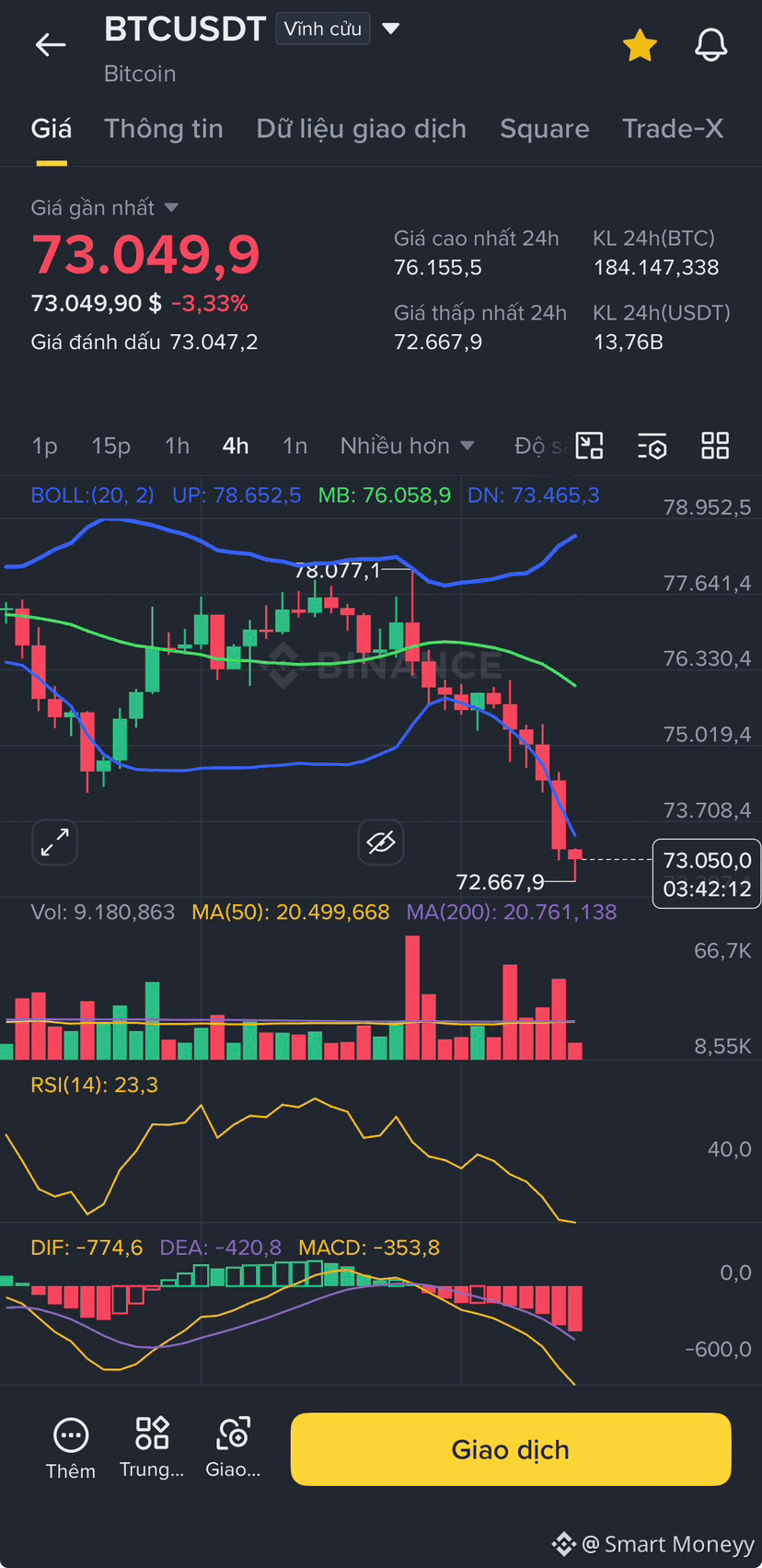762x1568 pixels.
Task: Tap the Giá đánh dấu 73.047,2 mark price
Action: (x=144, y=343)
